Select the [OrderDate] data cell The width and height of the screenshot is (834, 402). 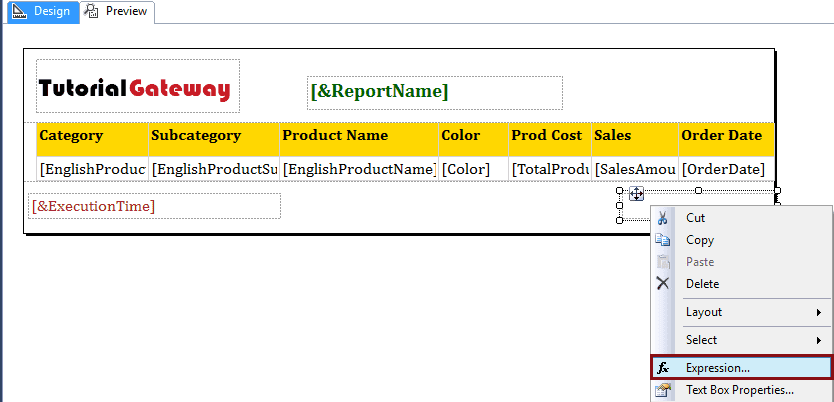[x=727, y=169]
